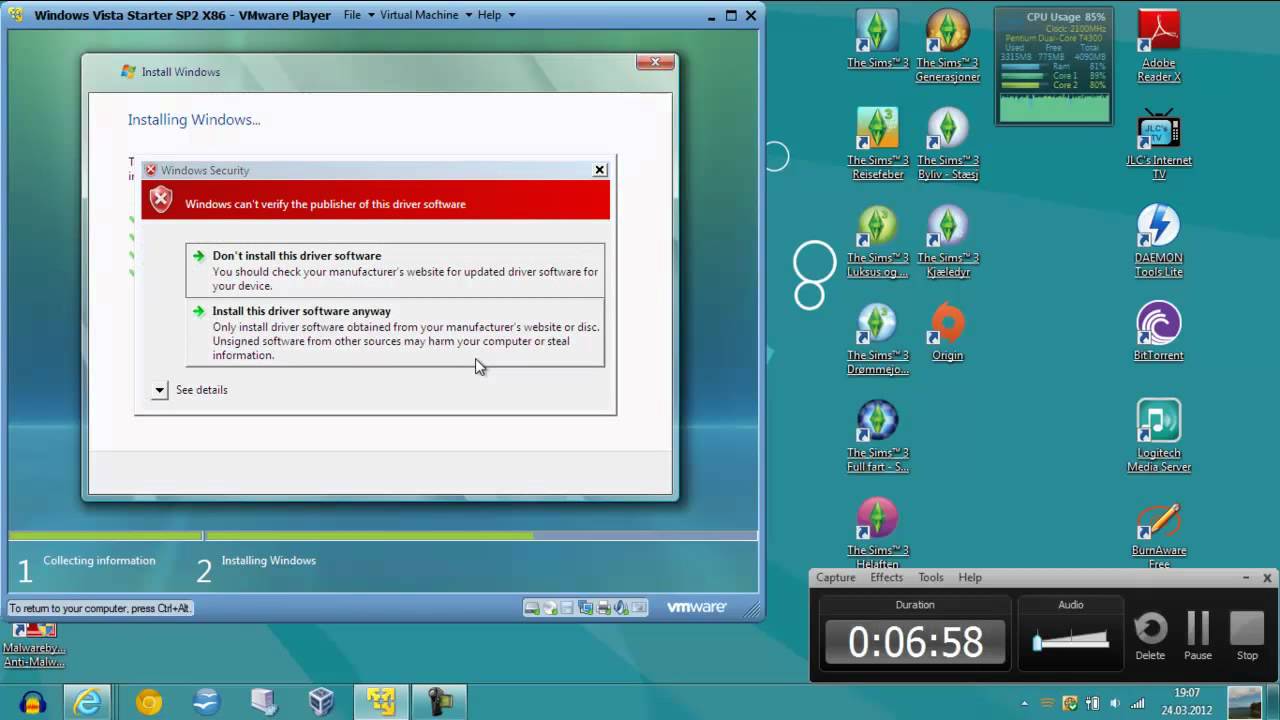Viewport: 1280px width, 720px height.
Task: Expand the File menu dropdown arrow
Action: [371, 16]
